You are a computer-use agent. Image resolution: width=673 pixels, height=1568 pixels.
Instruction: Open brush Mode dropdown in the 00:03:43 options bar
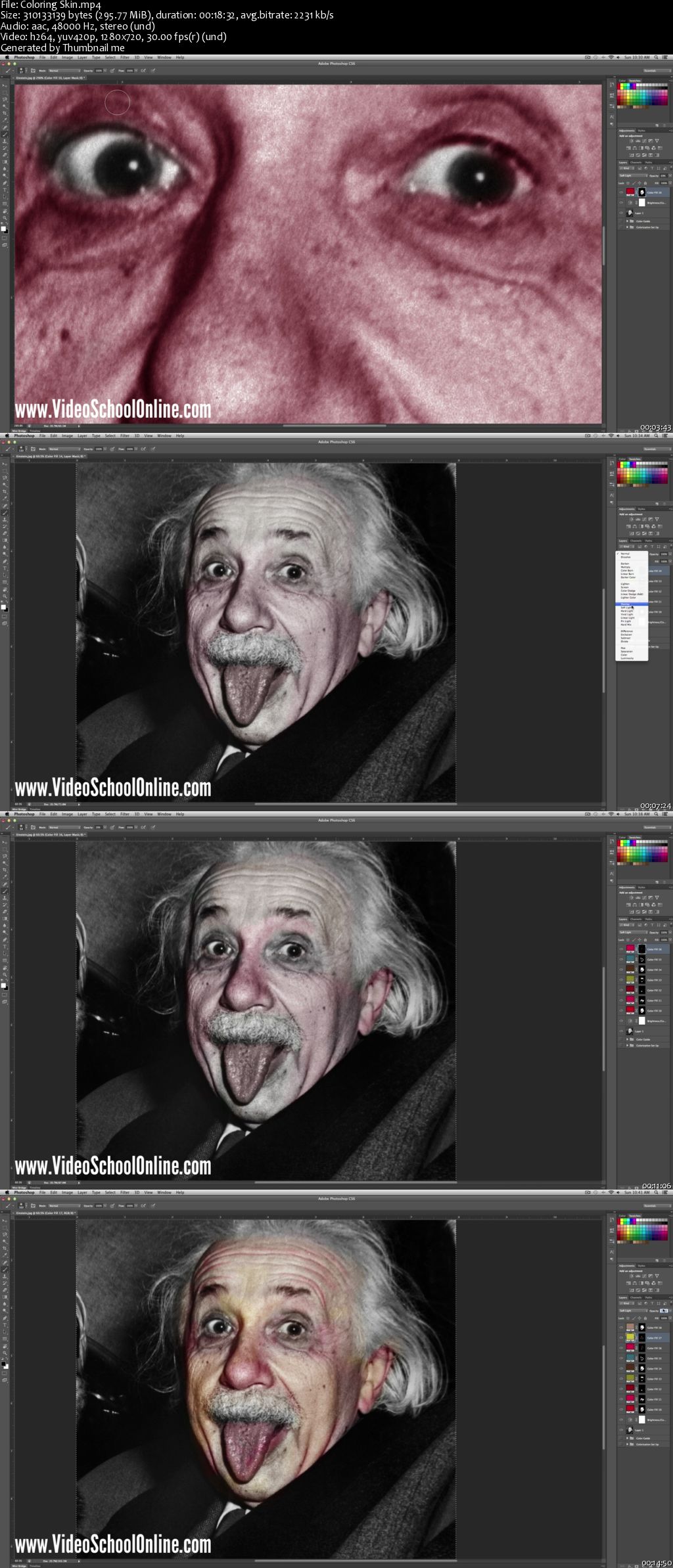pos(64,70)
